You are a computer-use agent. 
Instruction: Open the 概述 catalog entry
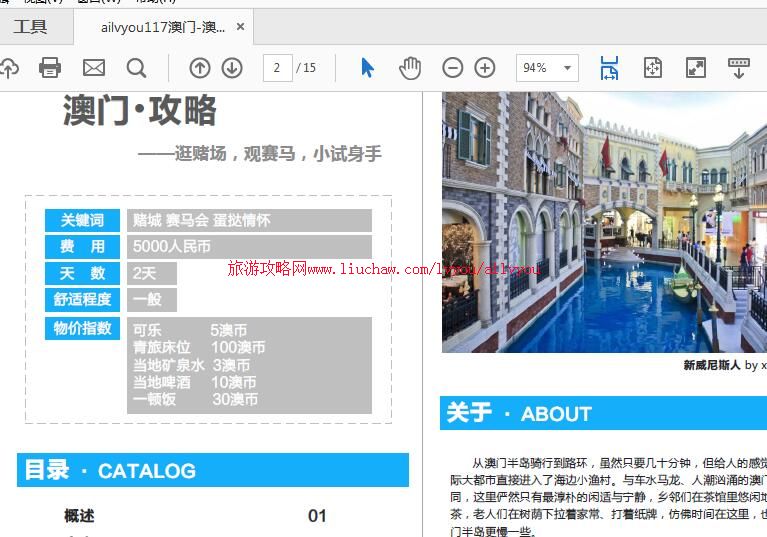point(80,516)
